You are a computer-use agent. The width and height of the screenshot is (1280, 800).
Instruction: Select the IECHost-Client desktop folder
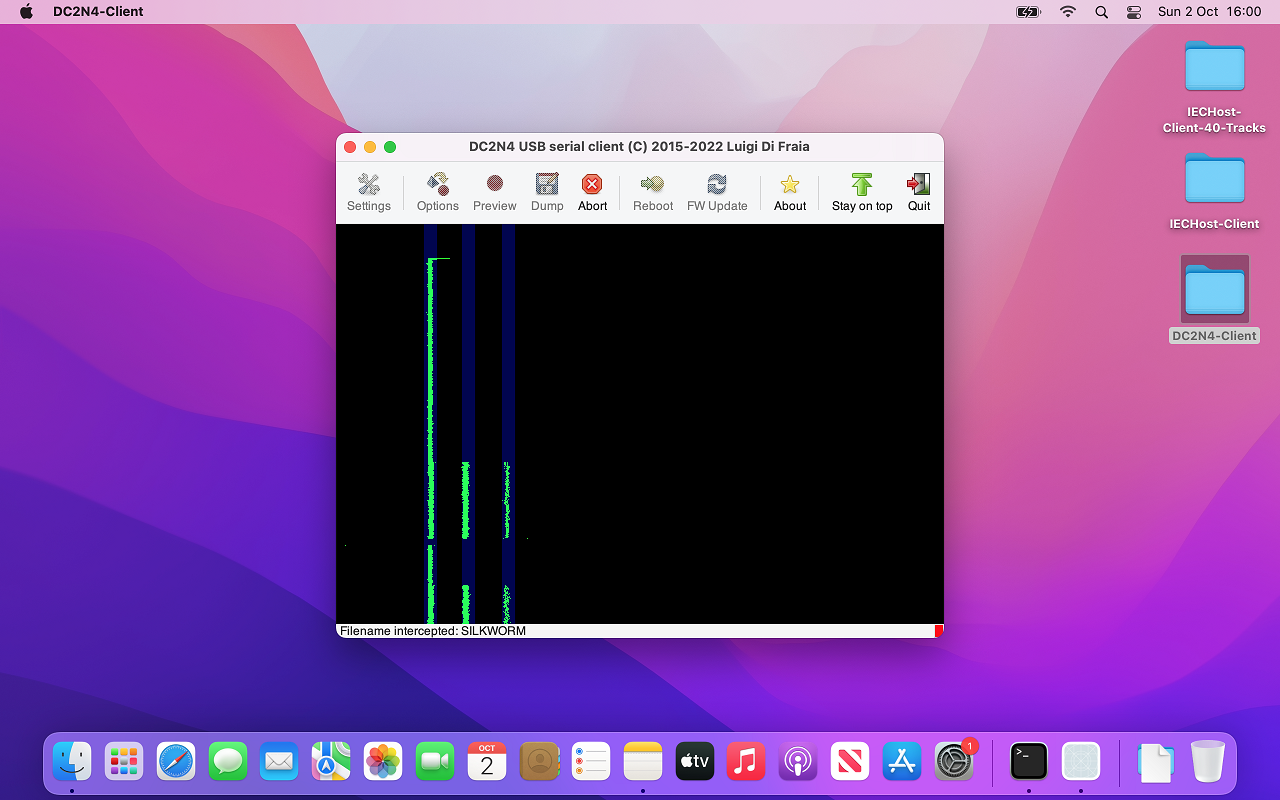click(x=1214, y=192)
